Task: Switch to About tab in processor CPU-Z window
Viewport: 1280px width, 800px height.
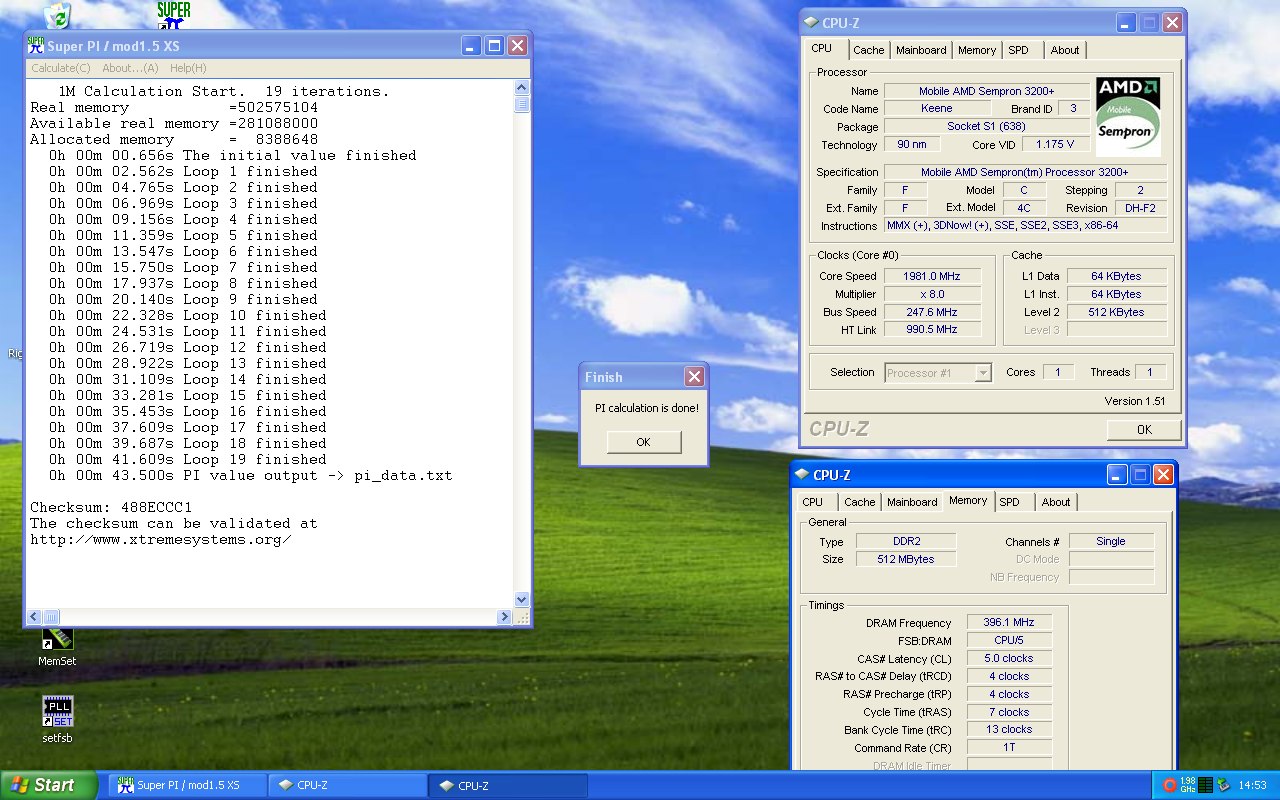Action: 1065,50
